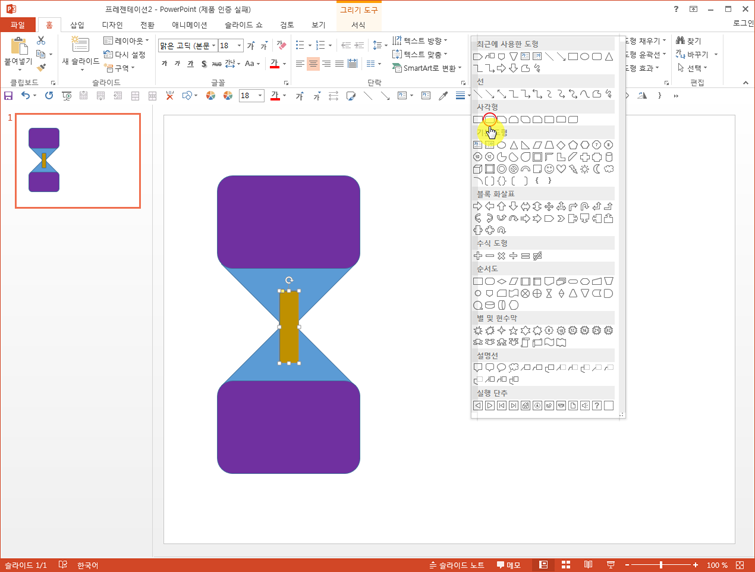This screenshot has height=572, width=755.
Task: Open ribbon font size dropdown showing 18
Action: (239, 46)
